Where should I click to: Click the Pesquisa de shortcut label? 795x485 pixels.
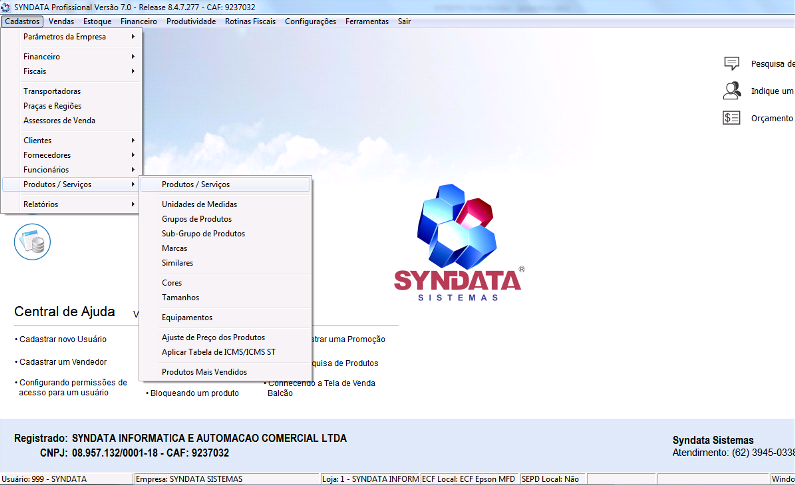coord(773,64)
